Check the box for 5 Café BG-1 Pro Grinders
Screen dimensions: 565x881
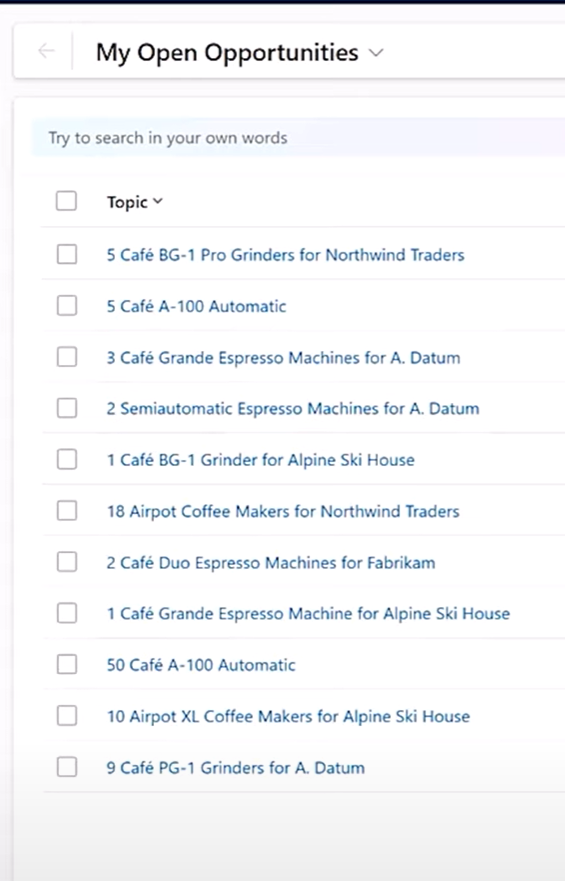[x=67, y=255]
